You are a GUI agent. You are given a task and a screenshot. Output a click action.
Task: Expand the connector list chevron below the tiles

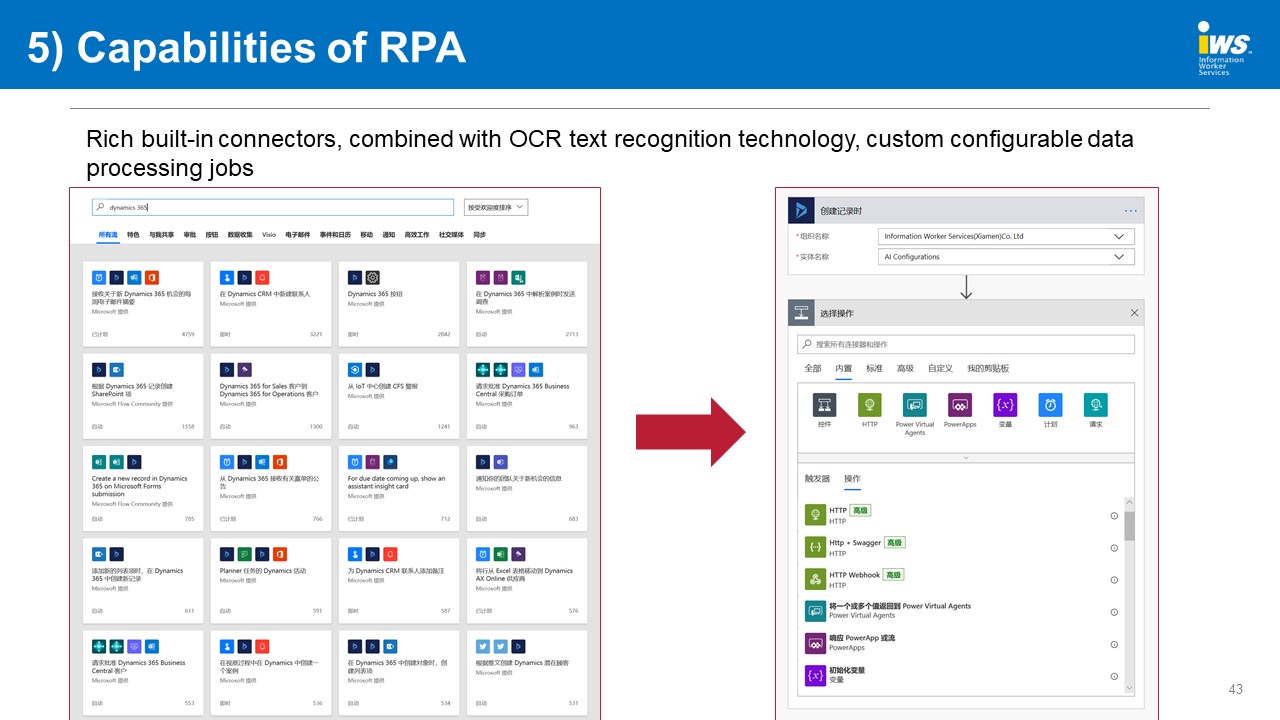[x=966, y=458]
